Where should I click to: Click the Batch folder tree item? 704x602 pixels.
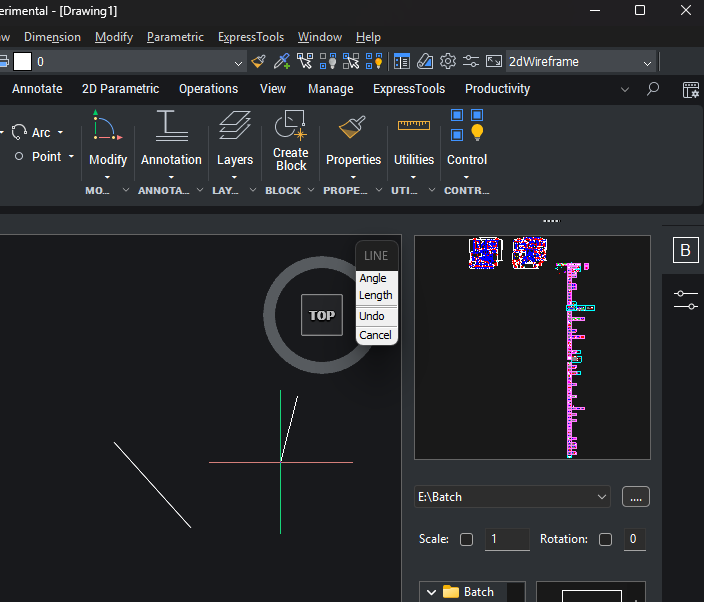pyautogui.click(x=479, y=592)
